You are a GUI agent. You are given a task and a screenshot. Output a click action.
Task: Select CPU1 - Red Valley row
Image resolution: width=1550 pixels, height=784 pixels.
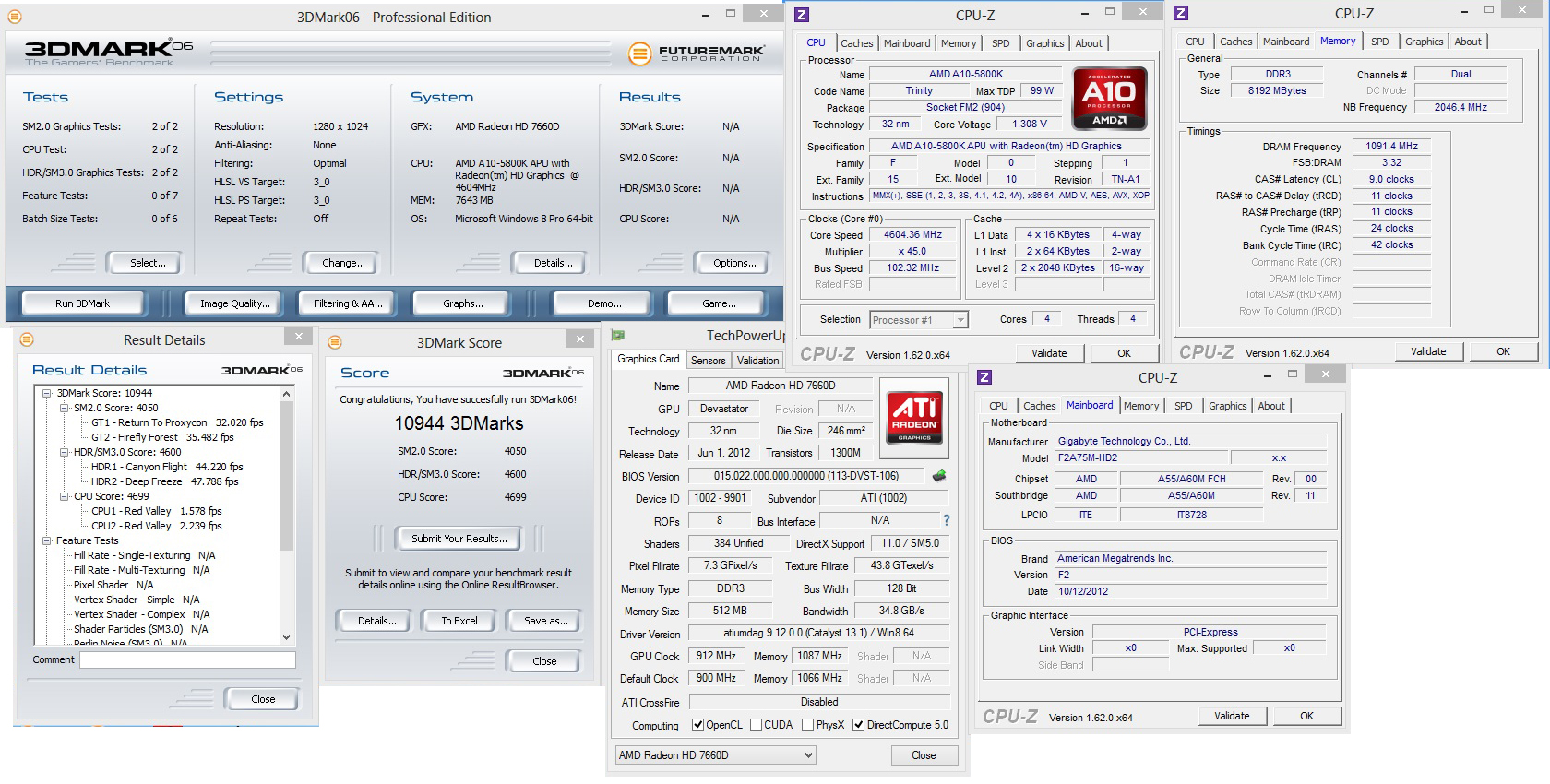(156, 511)
